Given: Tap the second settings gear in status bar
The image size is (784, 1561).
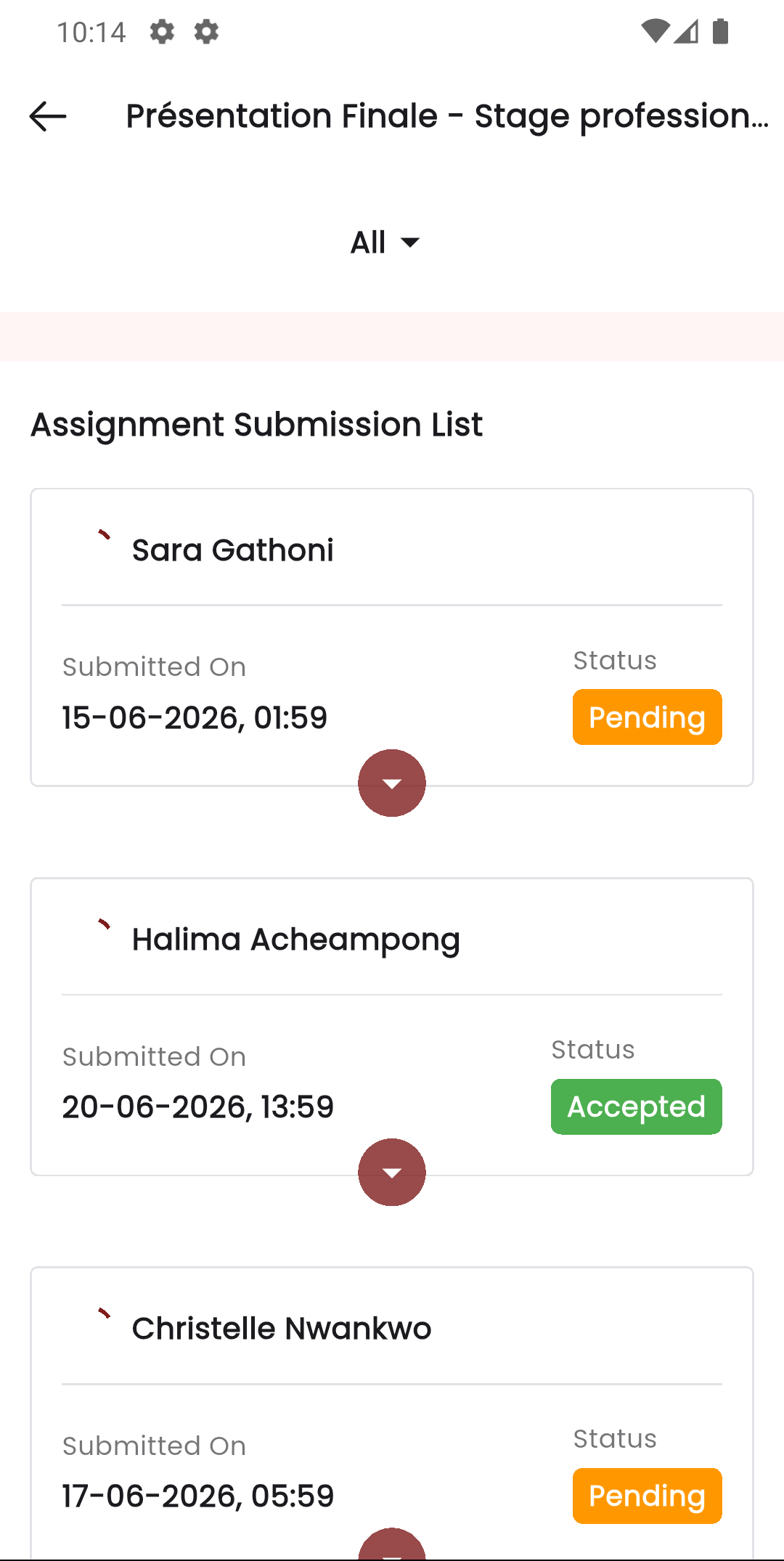Looking at the screenshot, I should [x=205, y=32].
